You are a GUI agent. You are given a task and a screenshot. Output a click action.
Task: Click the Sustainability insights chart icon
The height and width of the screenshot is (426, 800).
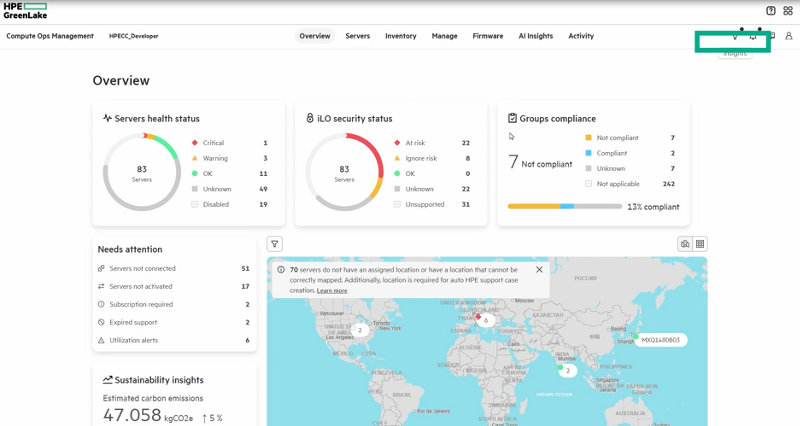[x=107, y=380]
